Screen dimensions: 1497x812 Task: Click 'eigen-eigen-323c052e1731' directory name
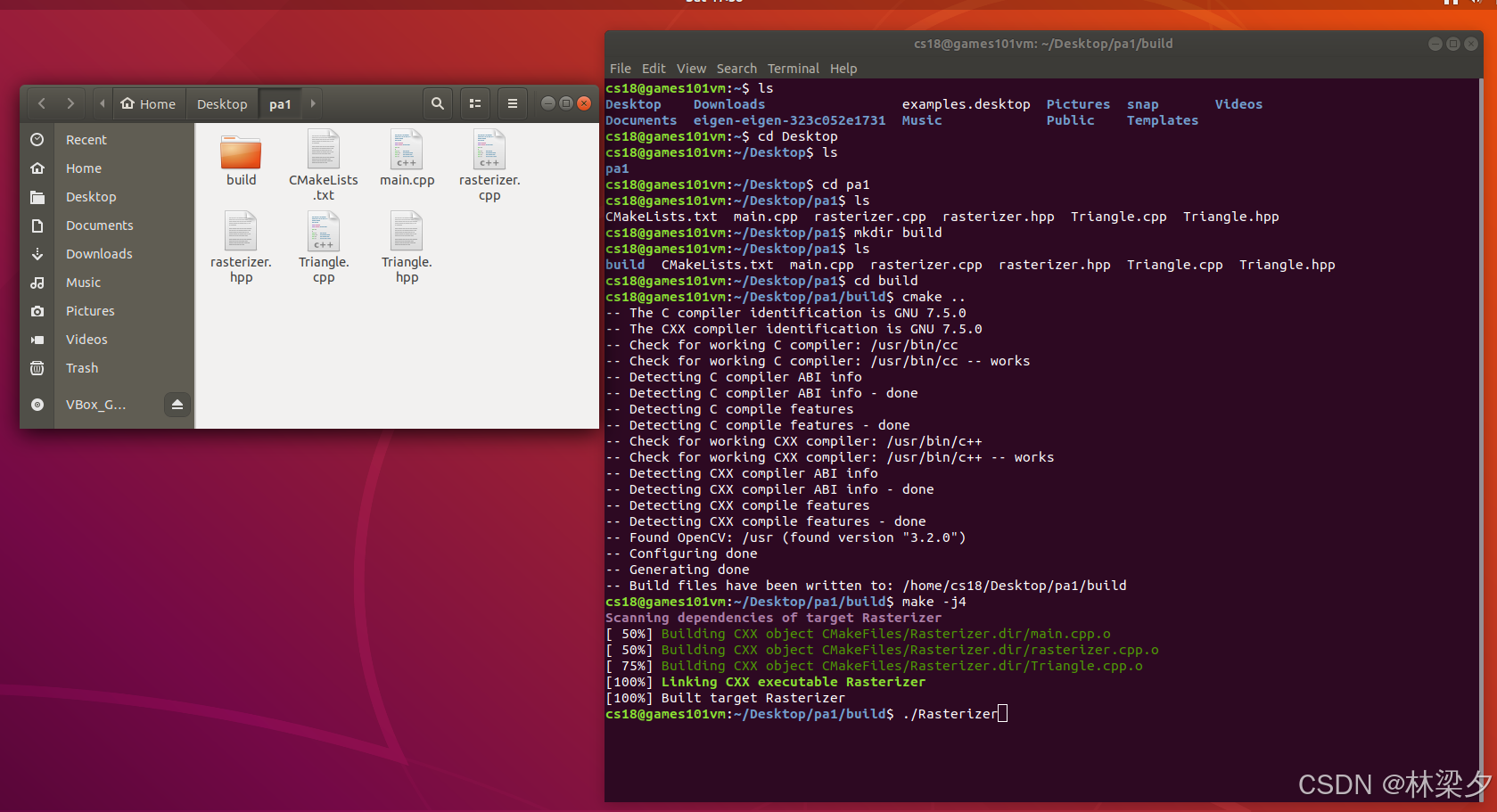coord(789,120)
